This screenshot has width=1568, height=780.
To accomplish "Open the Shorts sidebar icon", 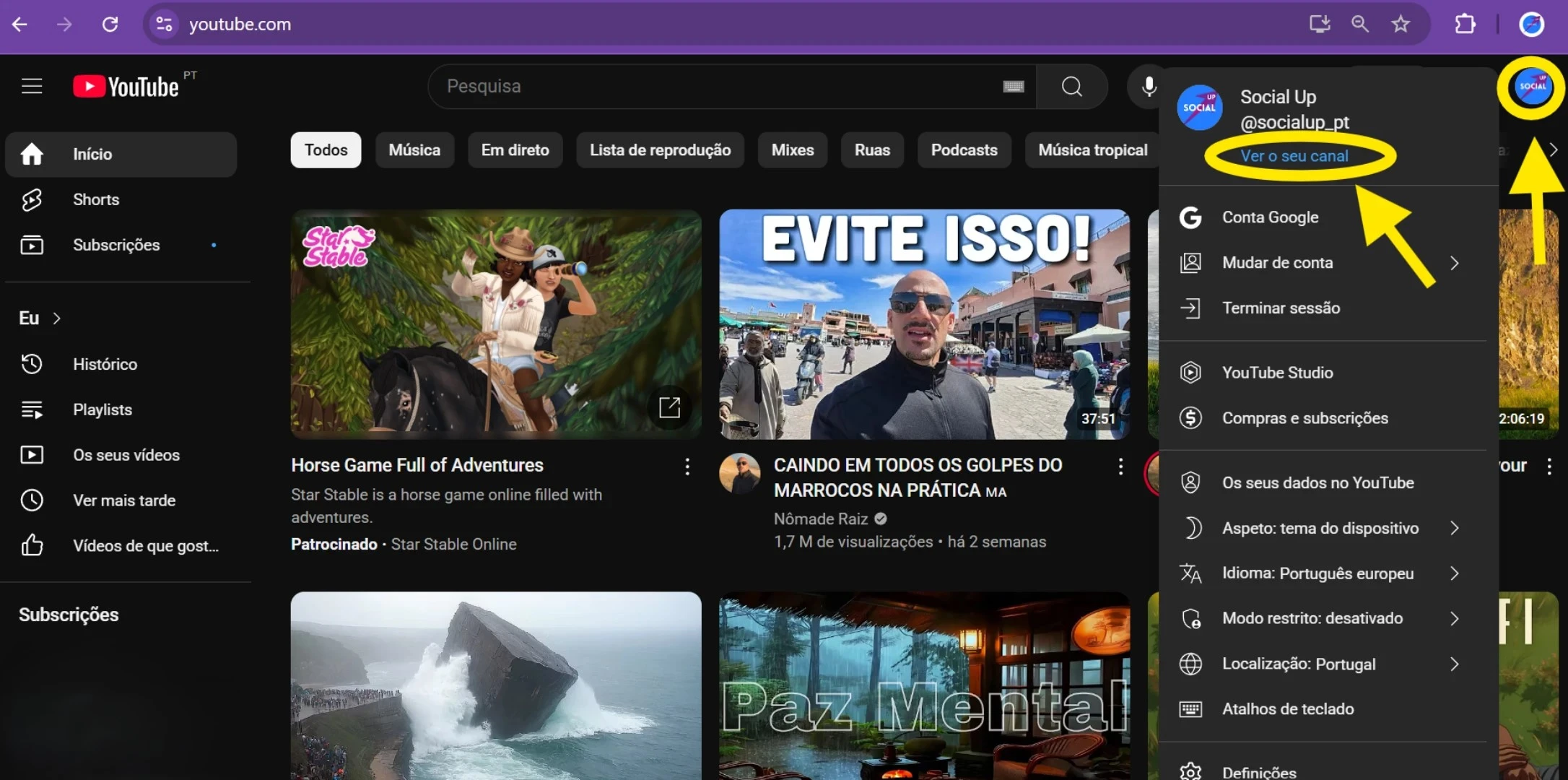I will (32, 200).
